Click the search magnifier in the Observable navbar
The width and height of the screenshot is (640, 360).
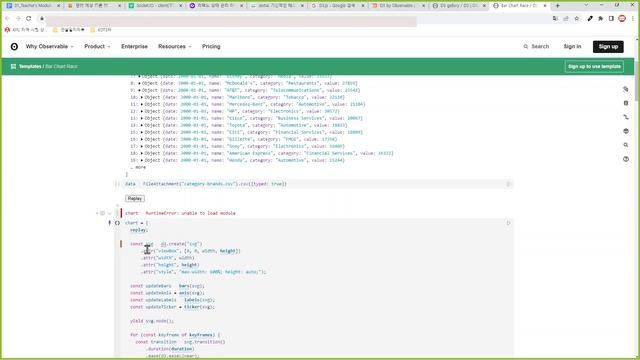coord(526,47)
